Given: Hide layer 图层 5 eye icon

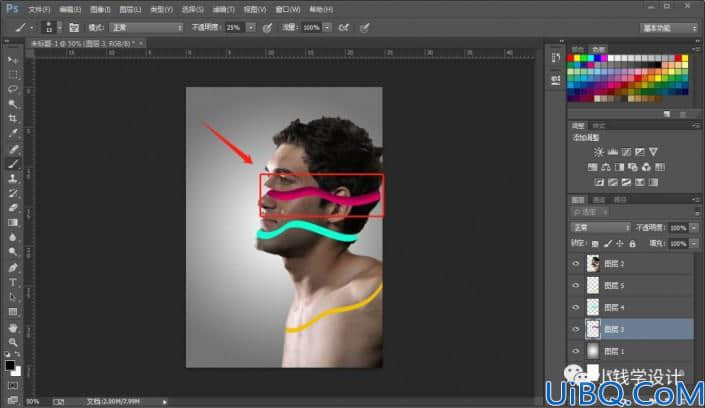Looking at the screenshot, I should tap(576, 286).
